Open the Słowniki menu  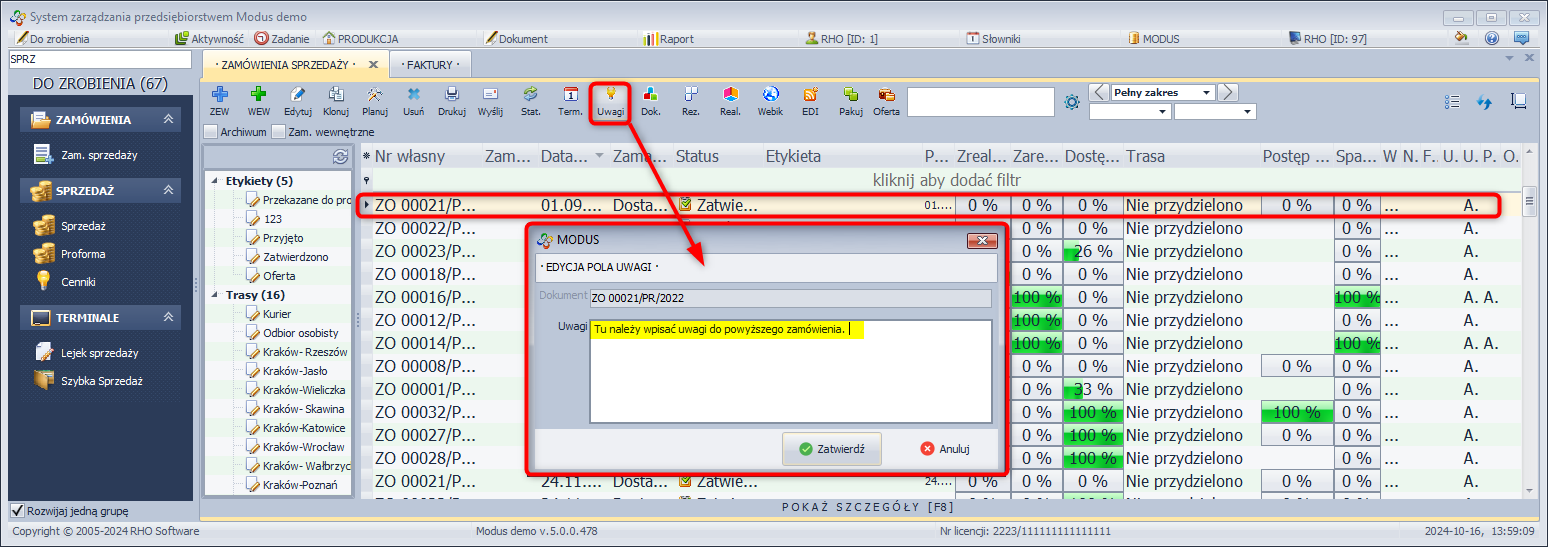click(x=994, y=38)
